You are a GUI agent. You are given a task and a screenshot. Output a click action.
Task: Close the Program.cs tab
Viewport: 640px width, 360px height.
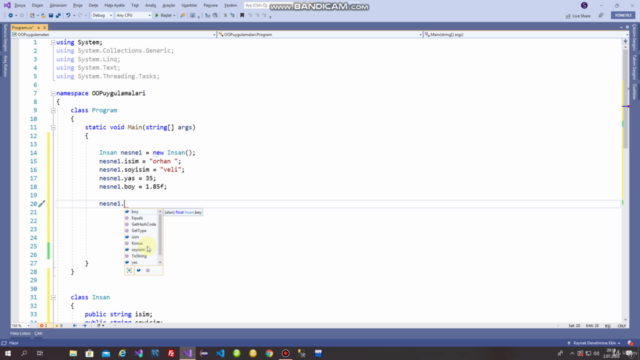(44, 27)
